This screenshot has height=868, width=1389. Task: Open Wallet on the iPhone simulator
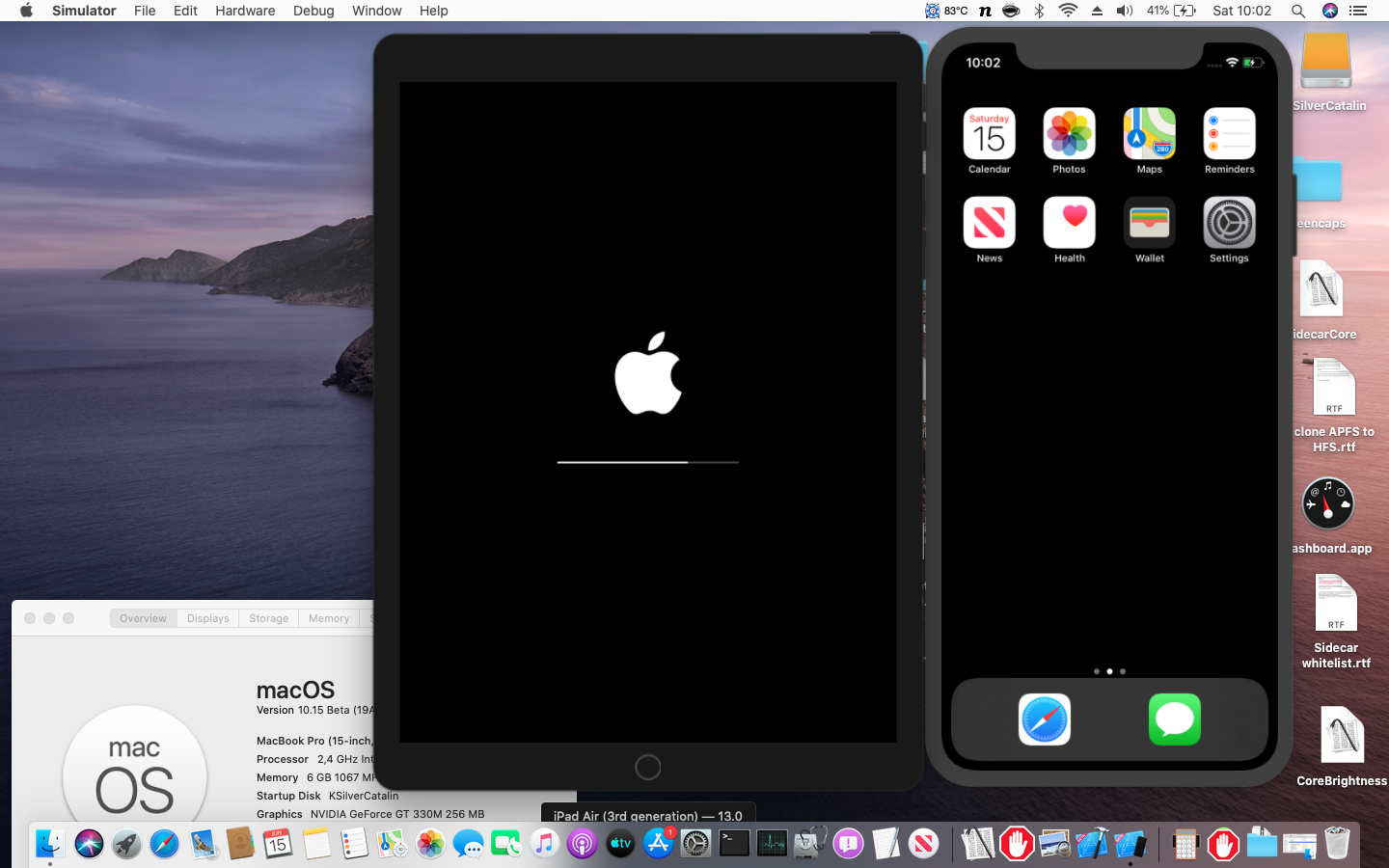[1149, 223]
